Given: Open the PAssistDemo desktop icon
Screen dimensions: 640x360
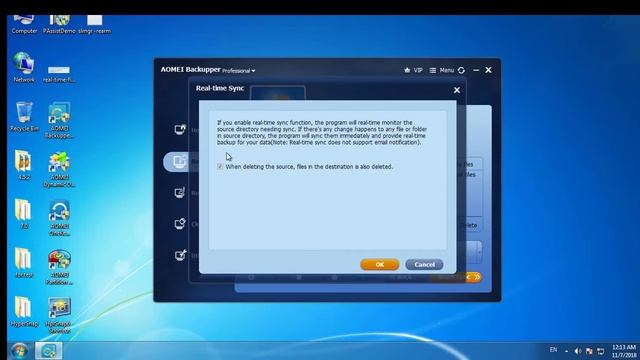Looking at the screenshot, I should (x=59, y=24).
